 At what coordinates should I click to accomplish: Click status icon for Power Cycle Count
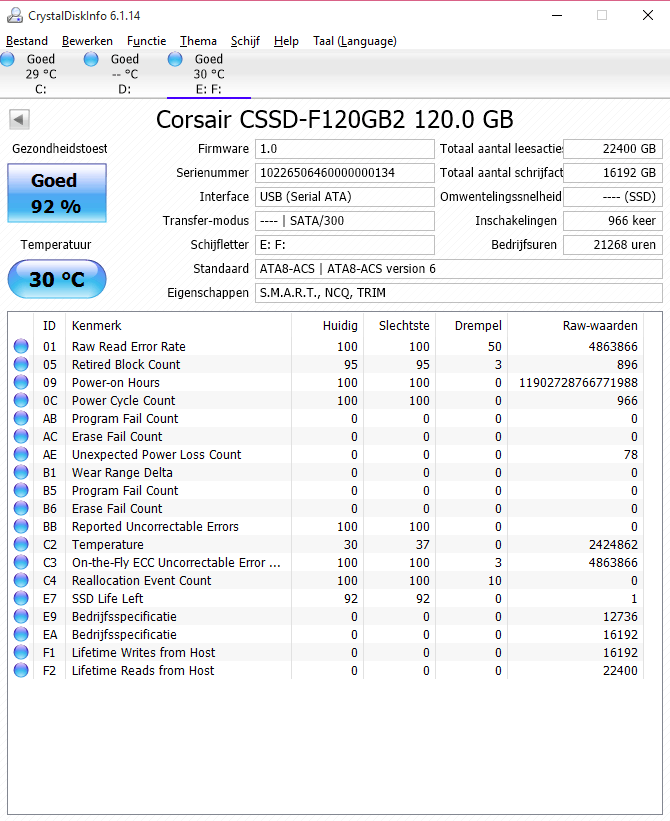21,400
